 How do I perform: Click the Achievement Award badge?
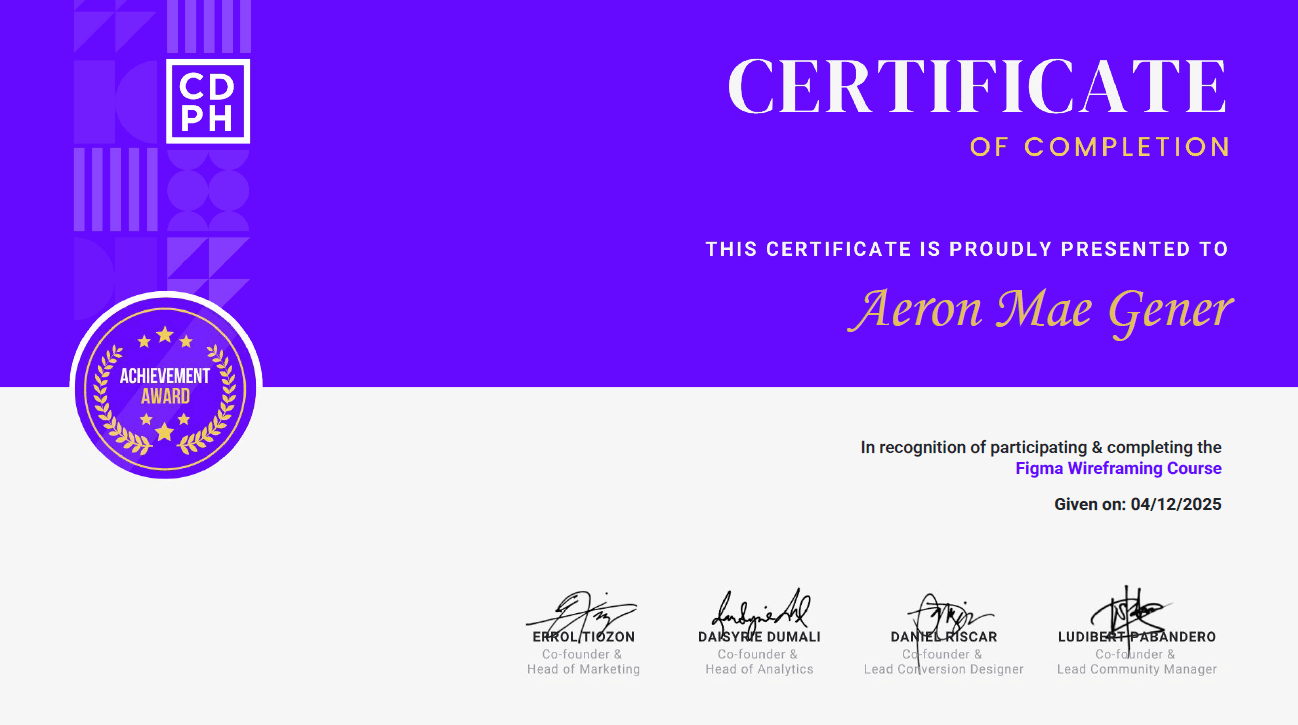coord(165,387)
